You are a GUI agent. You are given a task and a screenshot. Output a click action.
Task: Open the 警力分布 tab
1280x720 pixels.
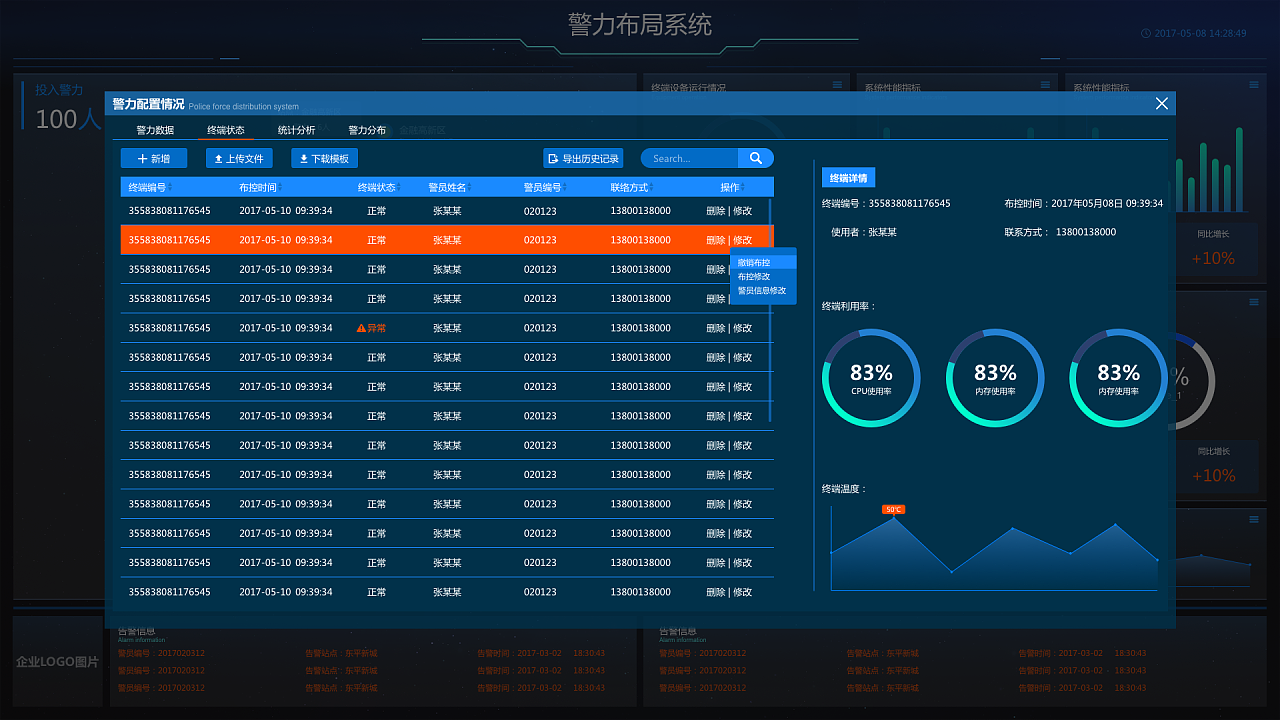[x=367, y=130]
